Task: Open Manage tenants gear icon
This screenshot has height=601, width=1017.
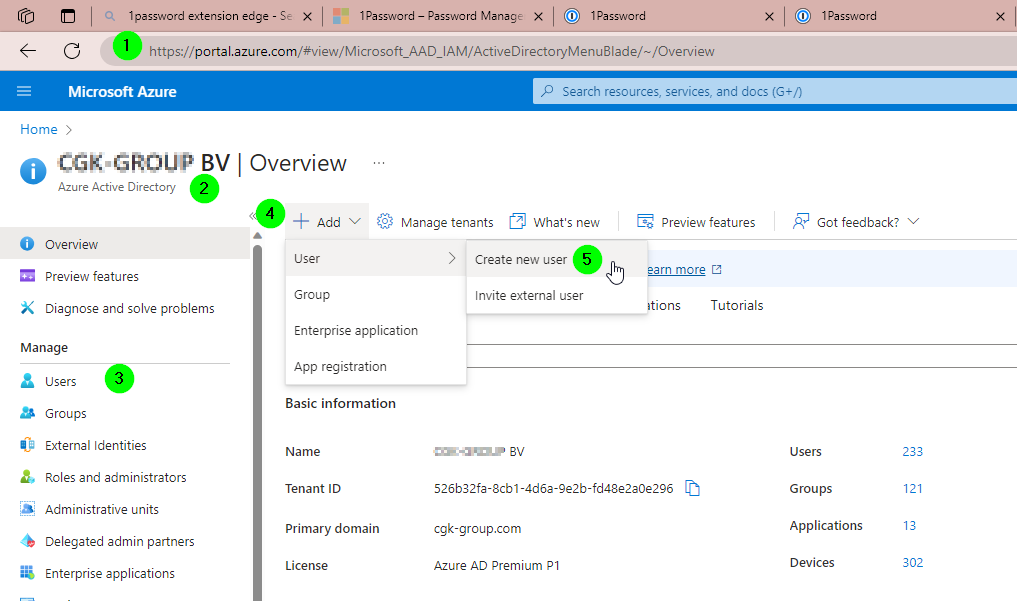Action: (x=385, y=222)
